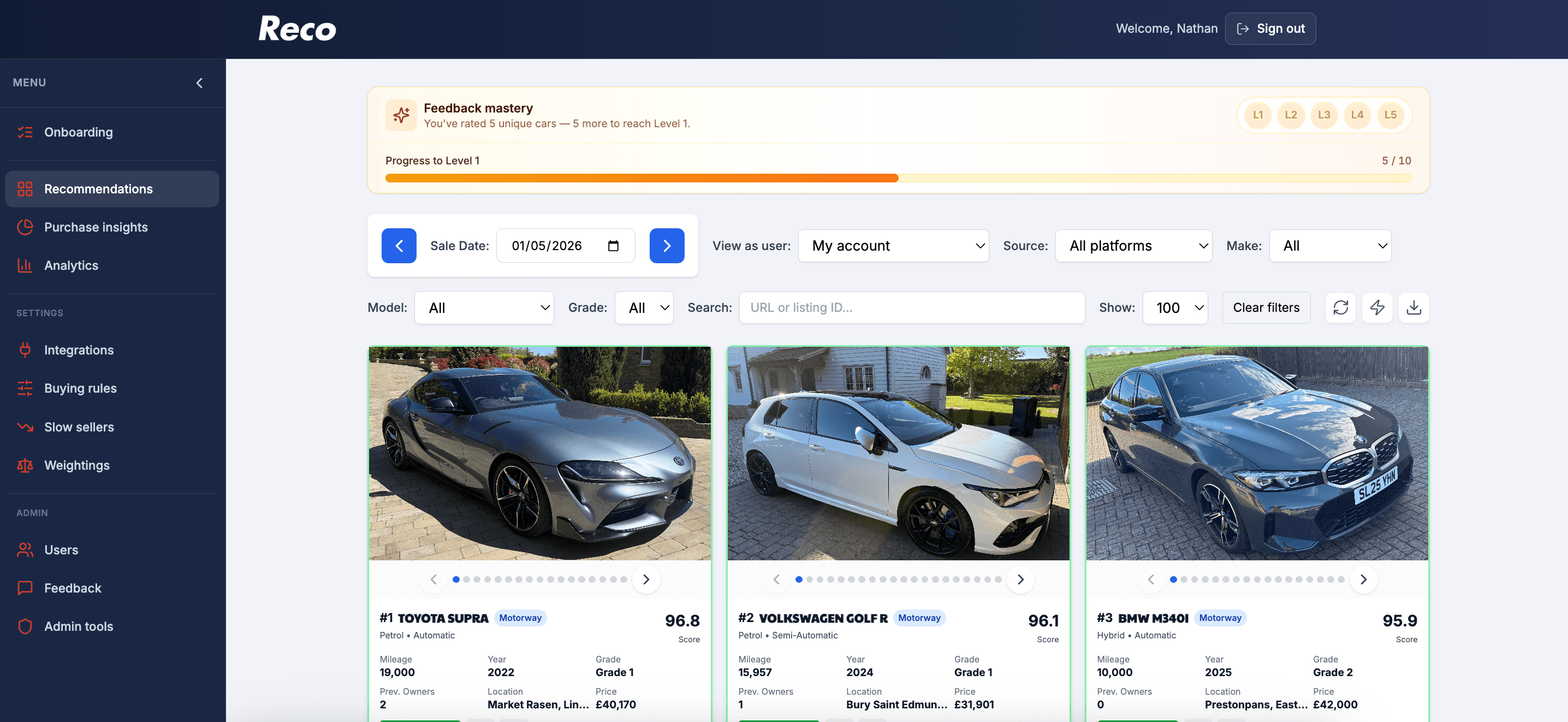The height and width of the screenshot is (722, 1568).
Task: Collapse the sidebar menu chevron
Action: tap(199, 83)
